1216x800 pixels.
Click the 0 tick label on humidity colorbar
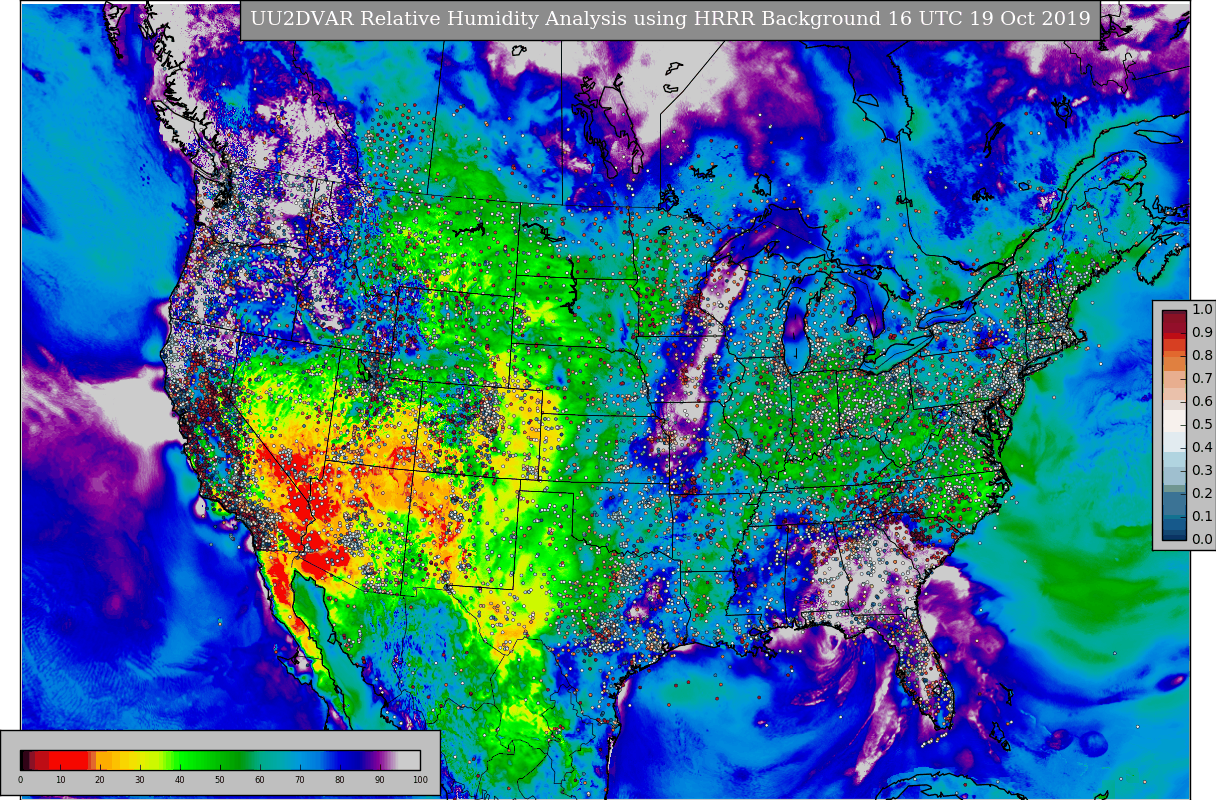[20, 780]
